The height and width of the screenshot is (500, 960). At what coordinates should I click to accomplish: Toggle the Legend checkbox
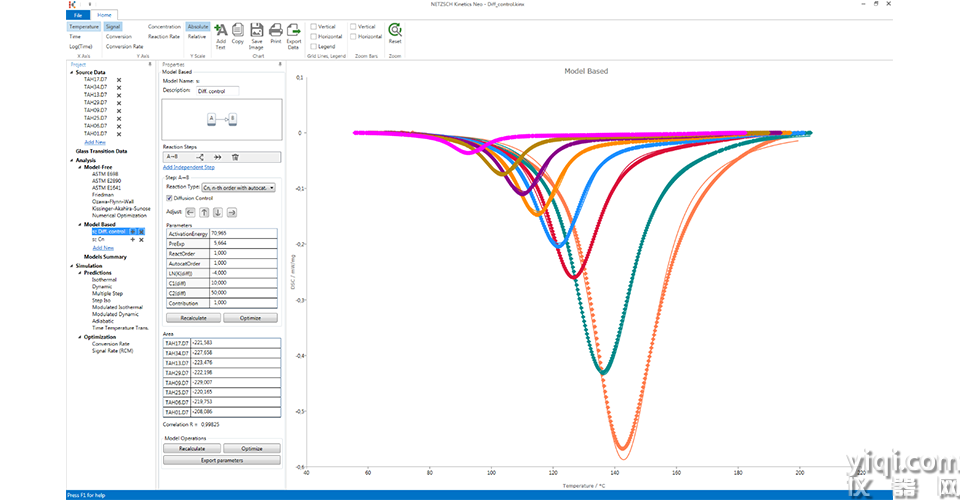pyautogui.click(x=313, y=47)
